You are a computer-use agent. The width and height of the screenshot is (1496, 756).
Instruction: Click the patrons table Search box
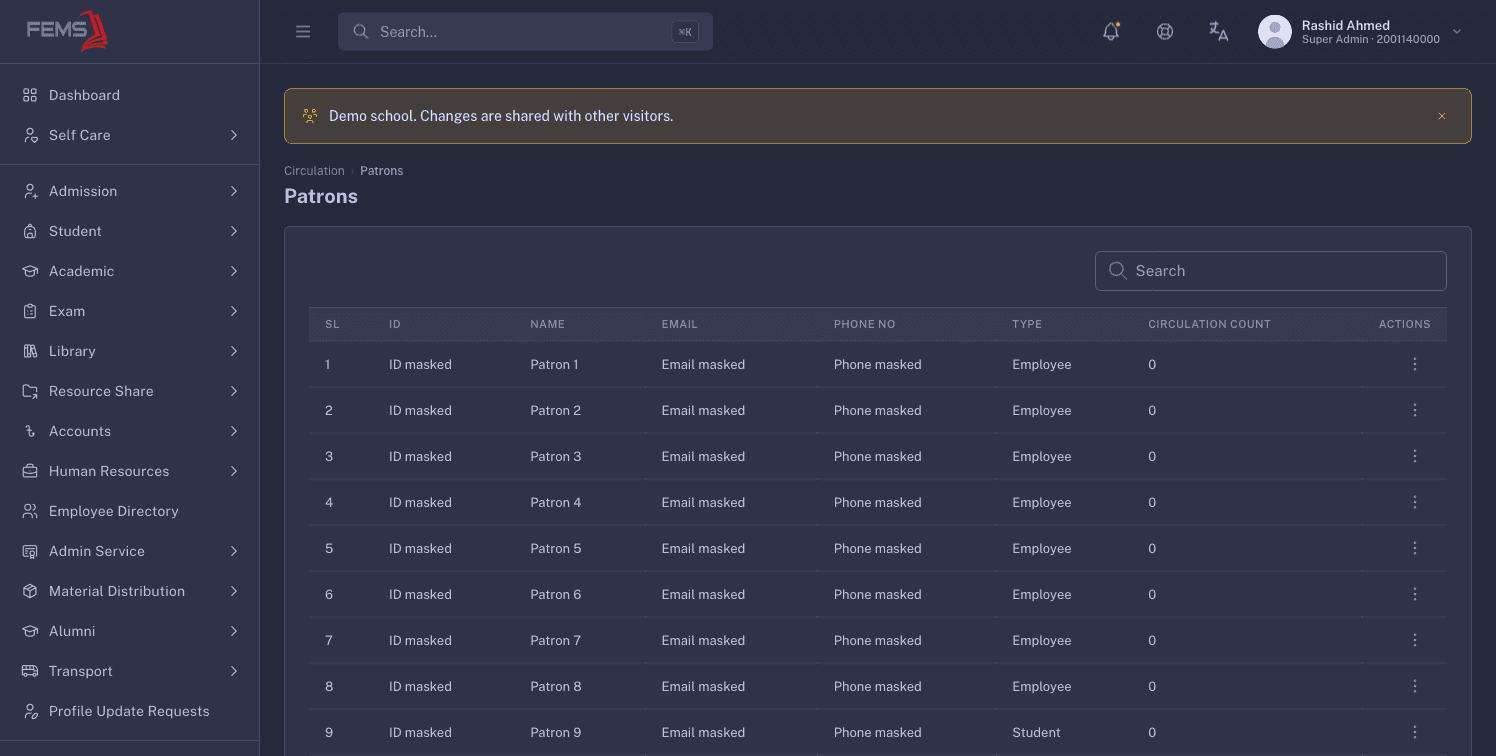click(1271, 271)
